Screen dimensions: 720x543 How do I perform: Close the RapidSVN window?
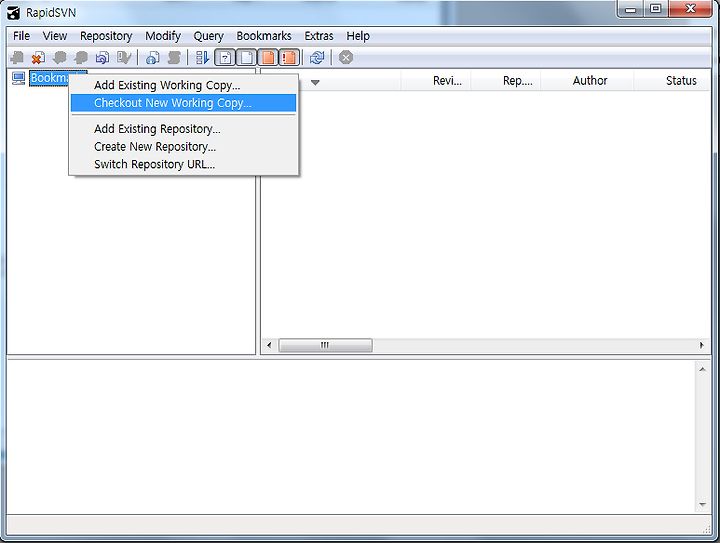tap(690, 9)
